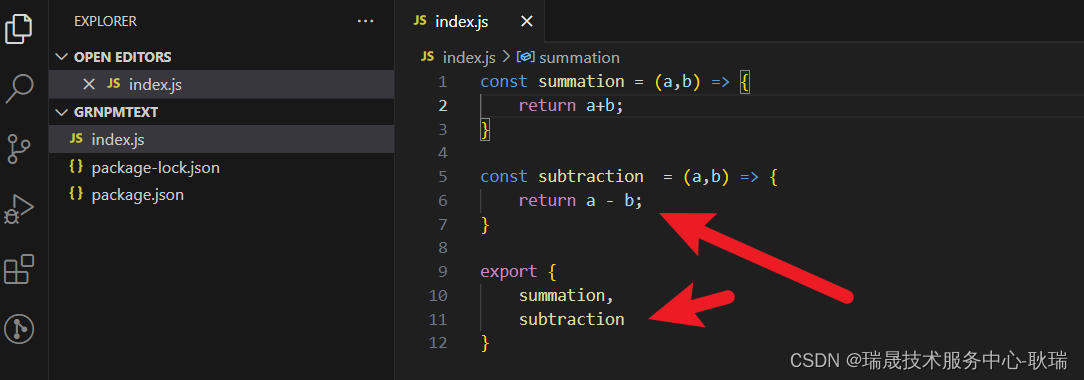Click the EXPLORER panel title
Viewport: 1084px width, 380px height.
(x=105, y=21)
